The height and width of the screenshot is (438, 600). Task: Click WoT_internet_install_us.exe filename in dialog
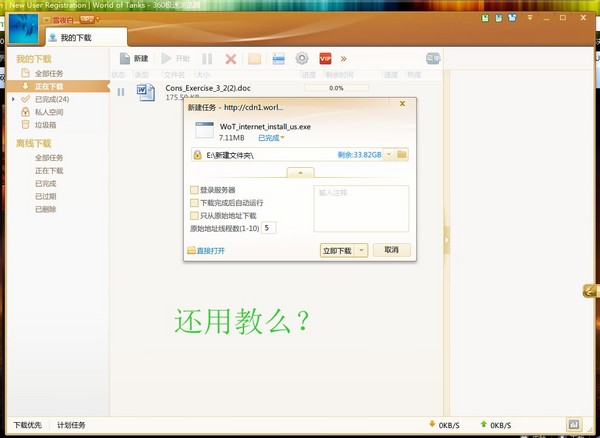(265, 127)
